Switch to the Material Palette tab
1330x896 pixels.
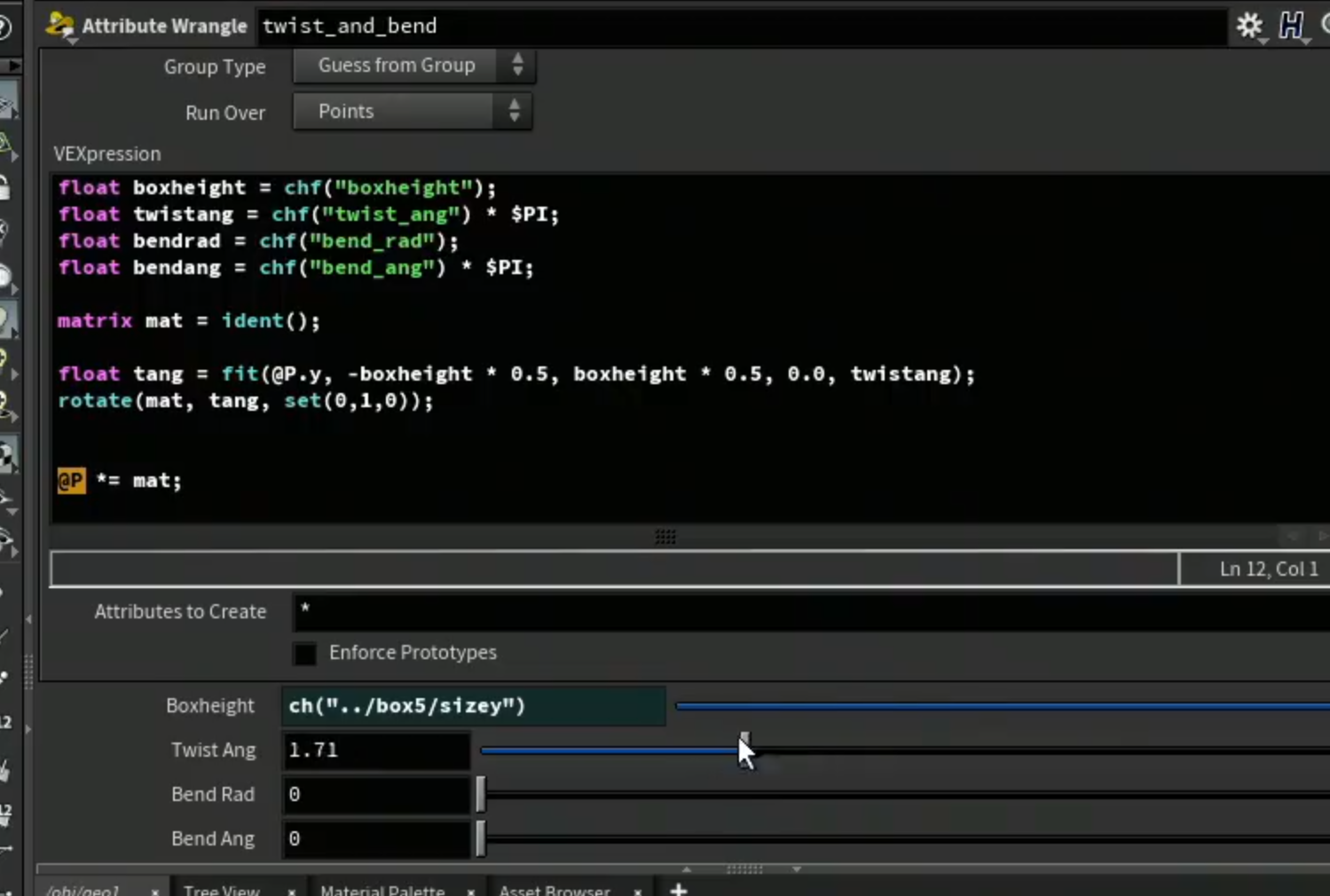pyautogui.click(x=382, y=890)
